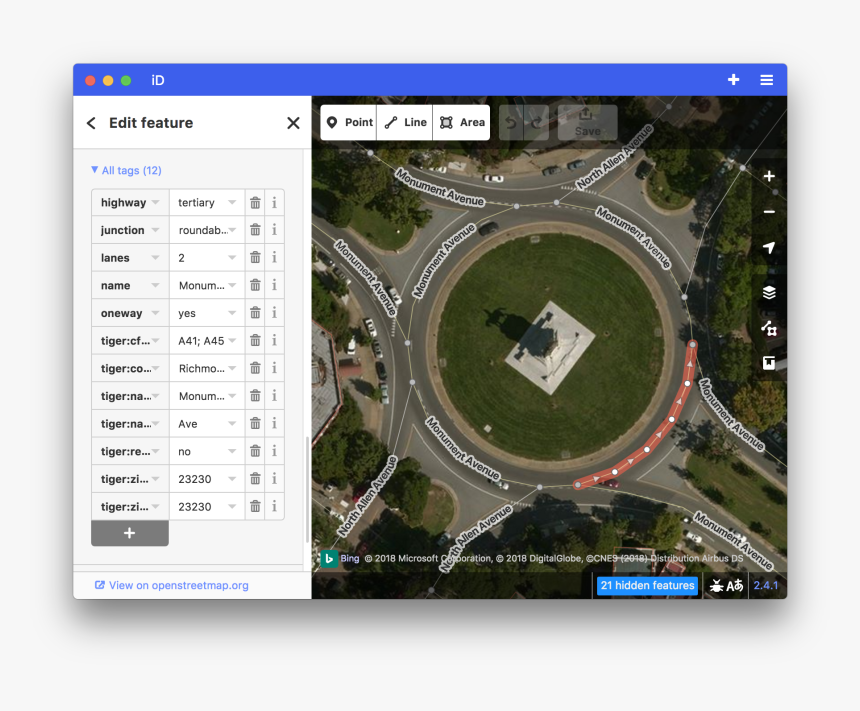Switch to Area drawing mode
This screenshot has height=711, width=860.
click(462, 123)
